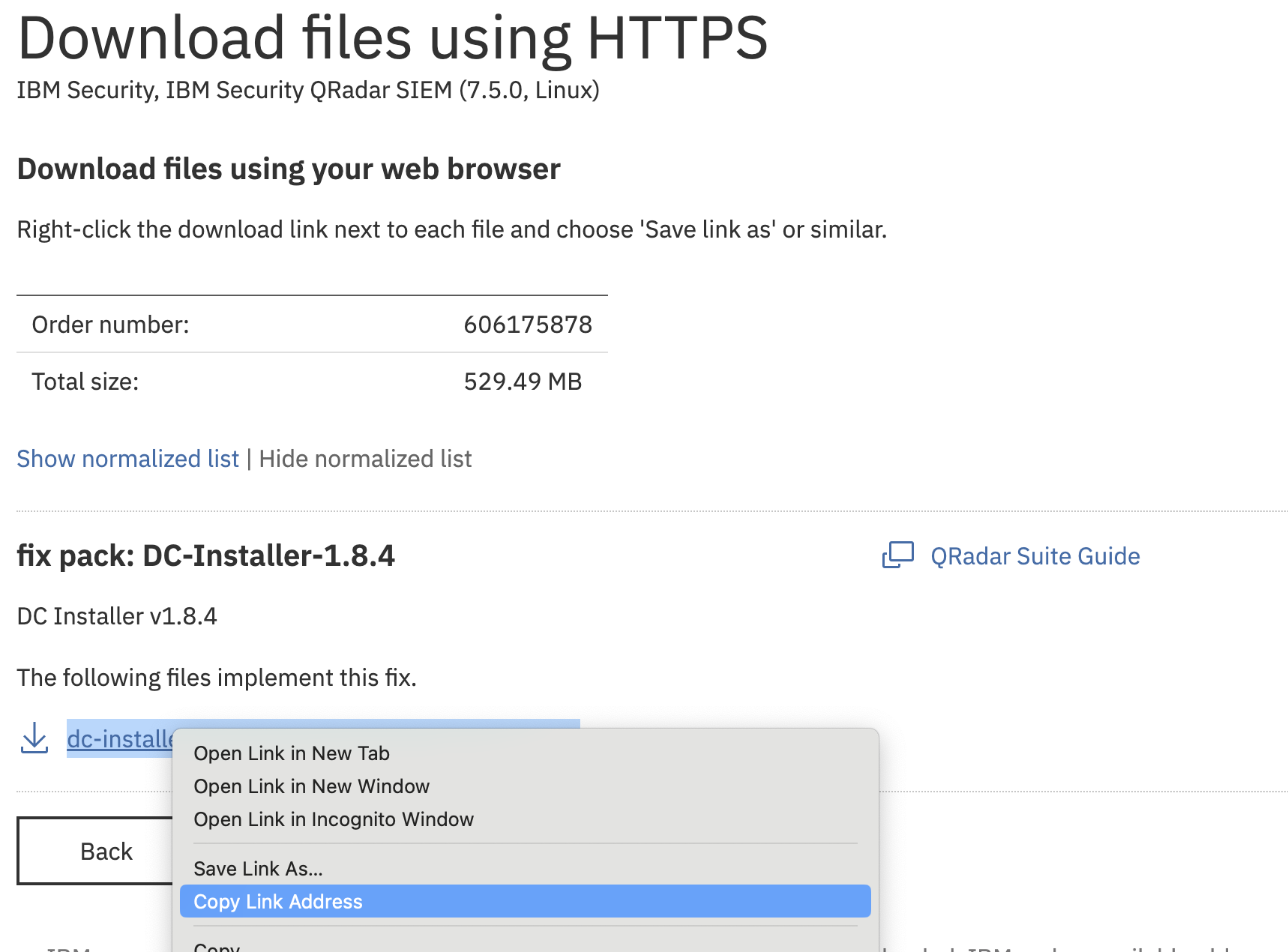1288x952 pixels.
Task: Click the total size value 529.49 MB
Action: coord(523,382)
